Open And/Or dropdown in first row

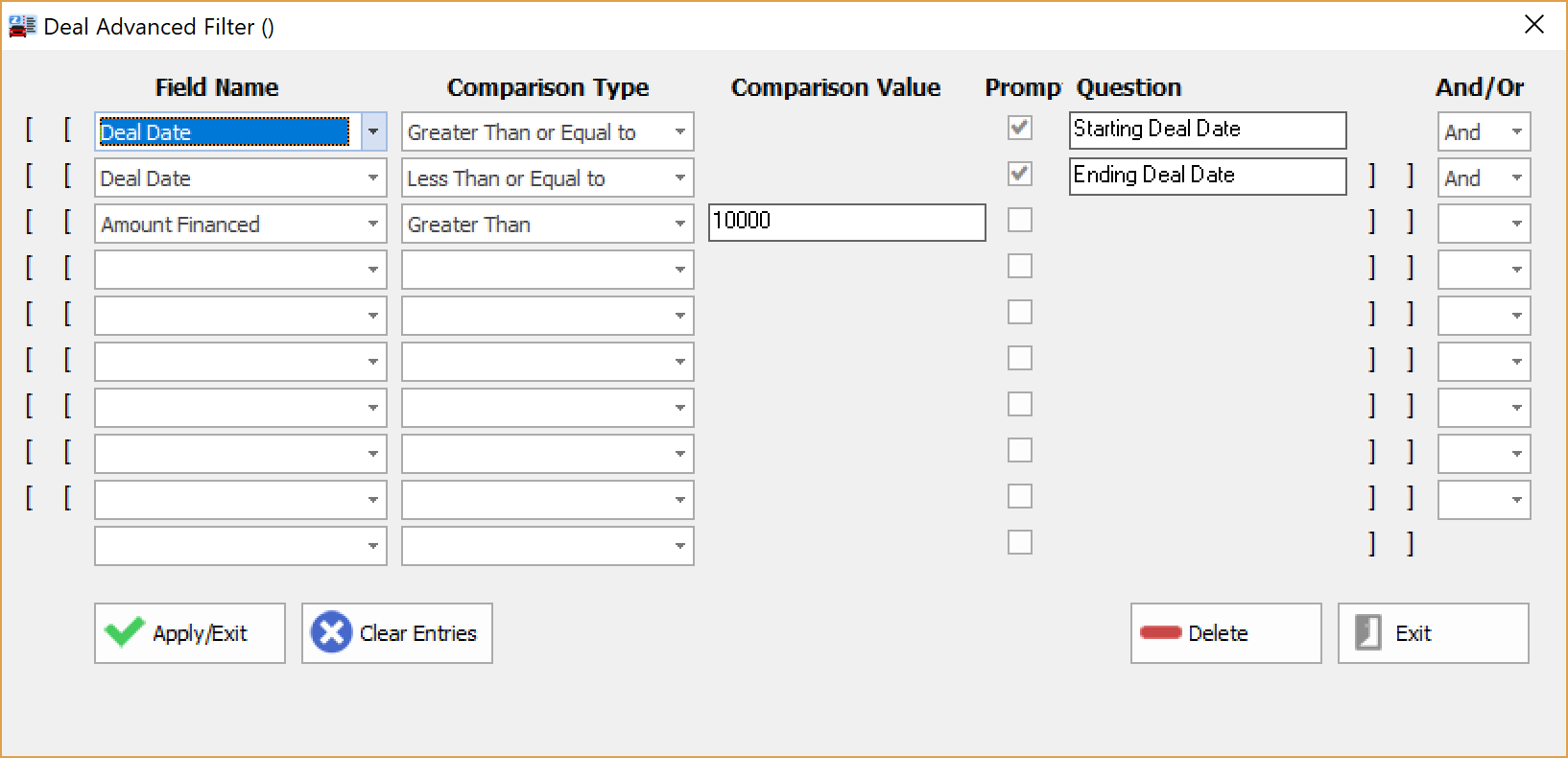(1516, 132)
